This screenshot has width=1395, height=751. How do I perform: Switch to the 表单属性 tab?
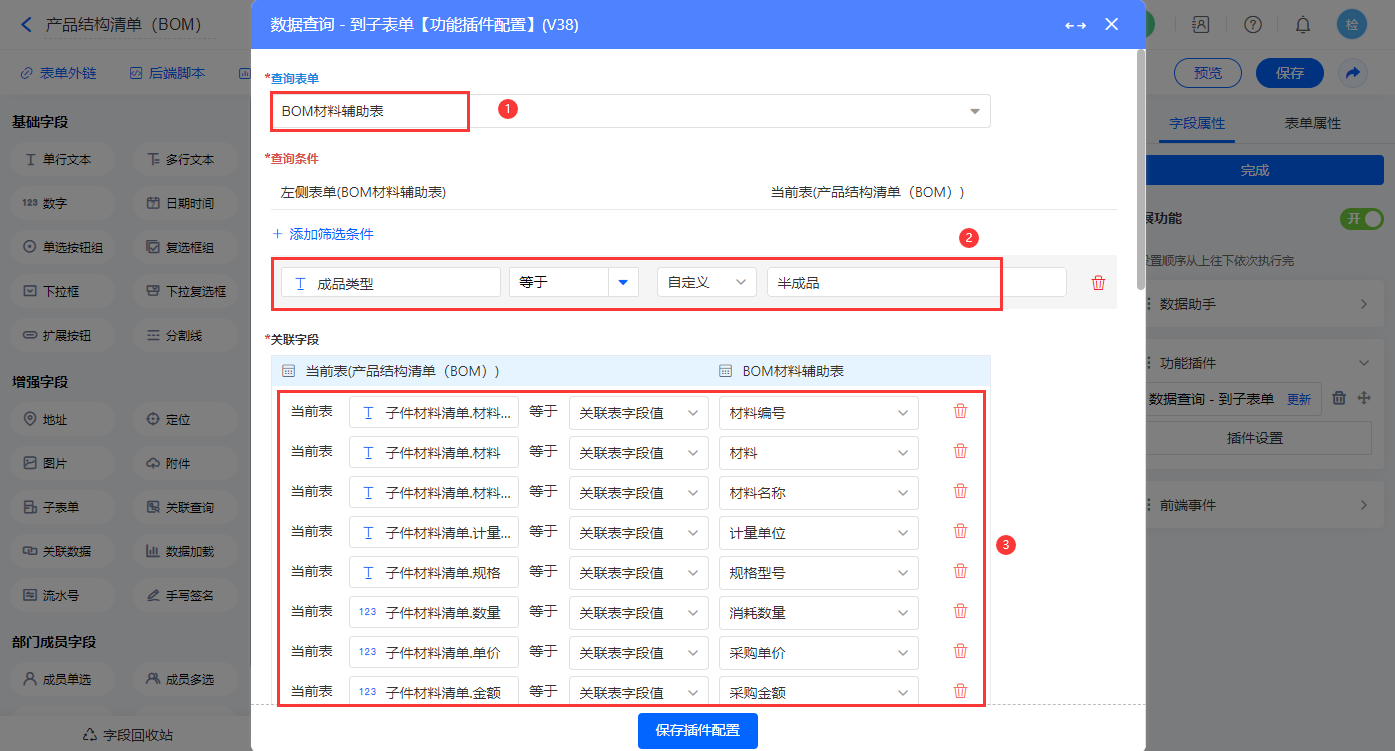click(x=1312, y=123)
